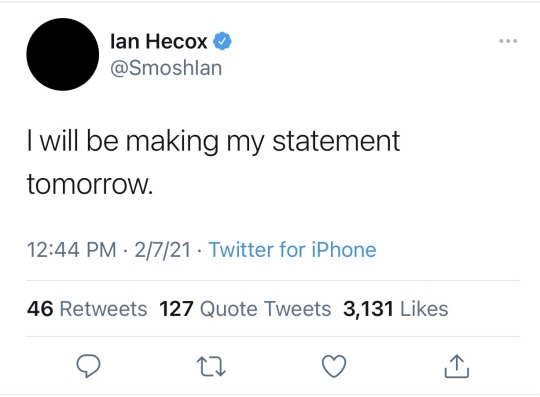Click the blue verified checkmark badge
This screenshot has height=397, width=540.
[x=222, y=41]
